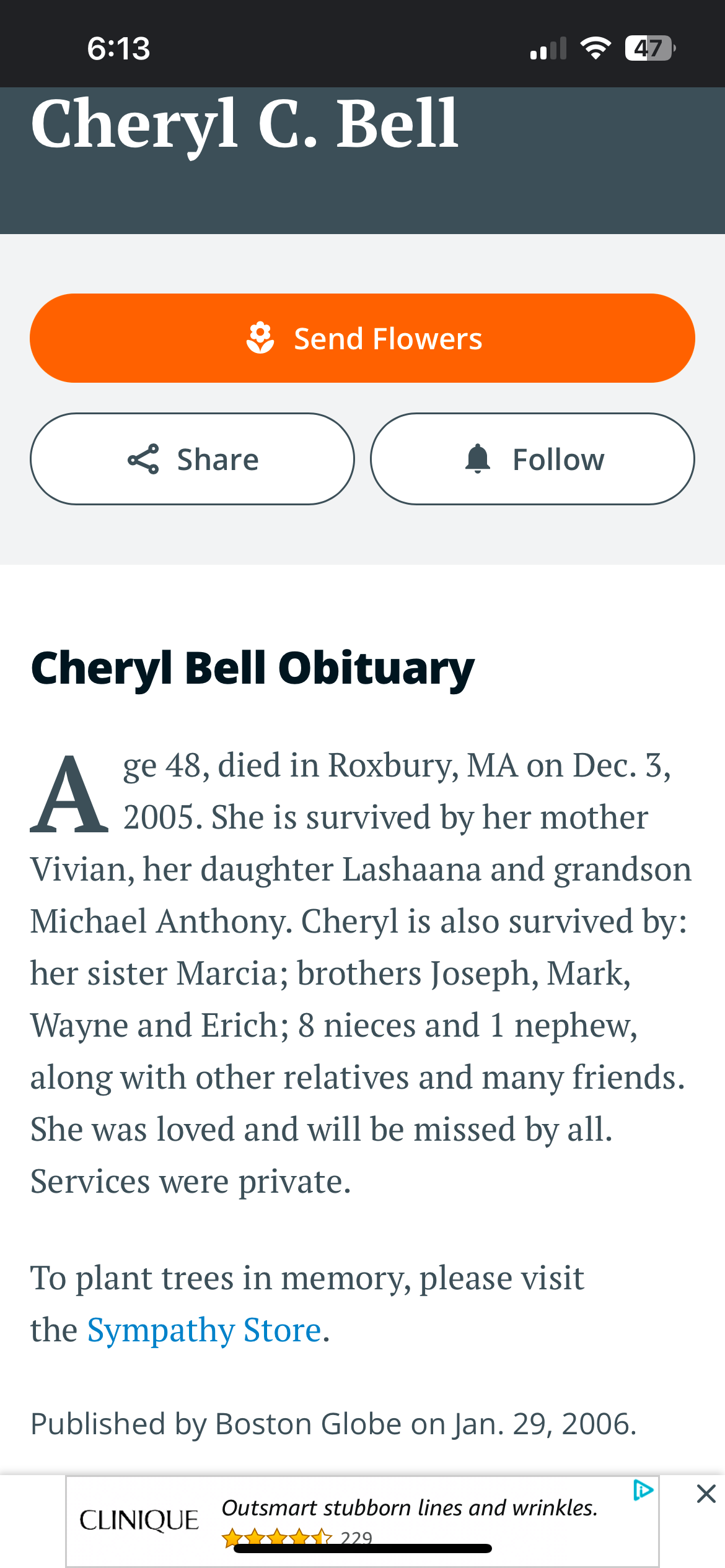The width and height of the screenshot is (725, 1568).
Task: Click the flower icon in Send Flowers
Action: click(260, 338)
